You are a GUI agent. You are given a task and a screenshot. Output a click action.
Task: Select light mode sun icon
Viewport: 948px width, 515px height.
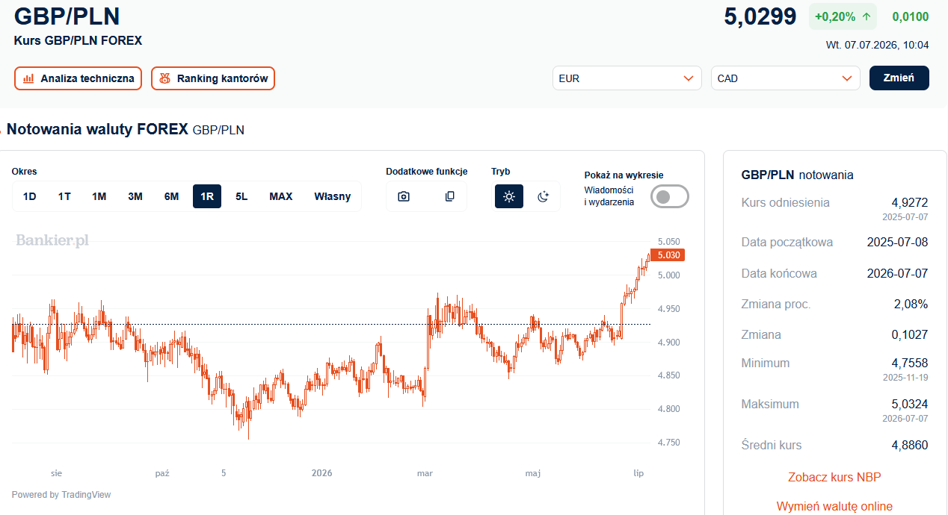pyautogui.click(x=509, y=196)
